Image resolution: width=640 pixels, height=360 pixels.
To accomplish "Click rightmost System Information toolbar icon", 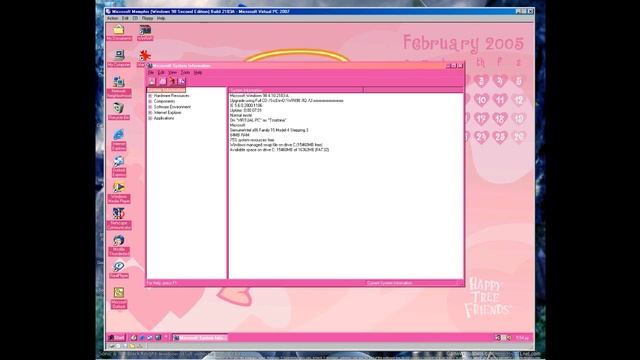I will pos(182,82).
